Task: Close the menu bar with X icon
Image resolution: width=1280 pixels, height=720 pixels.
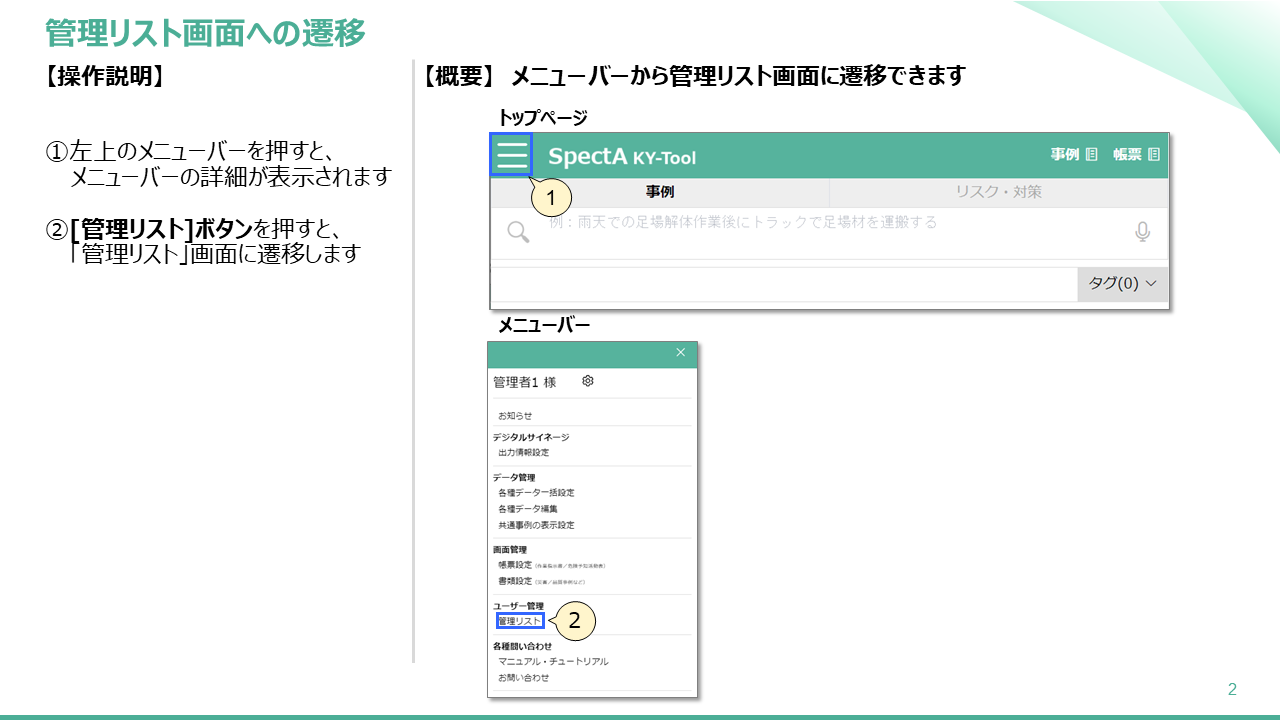Action: pos(681,352)
